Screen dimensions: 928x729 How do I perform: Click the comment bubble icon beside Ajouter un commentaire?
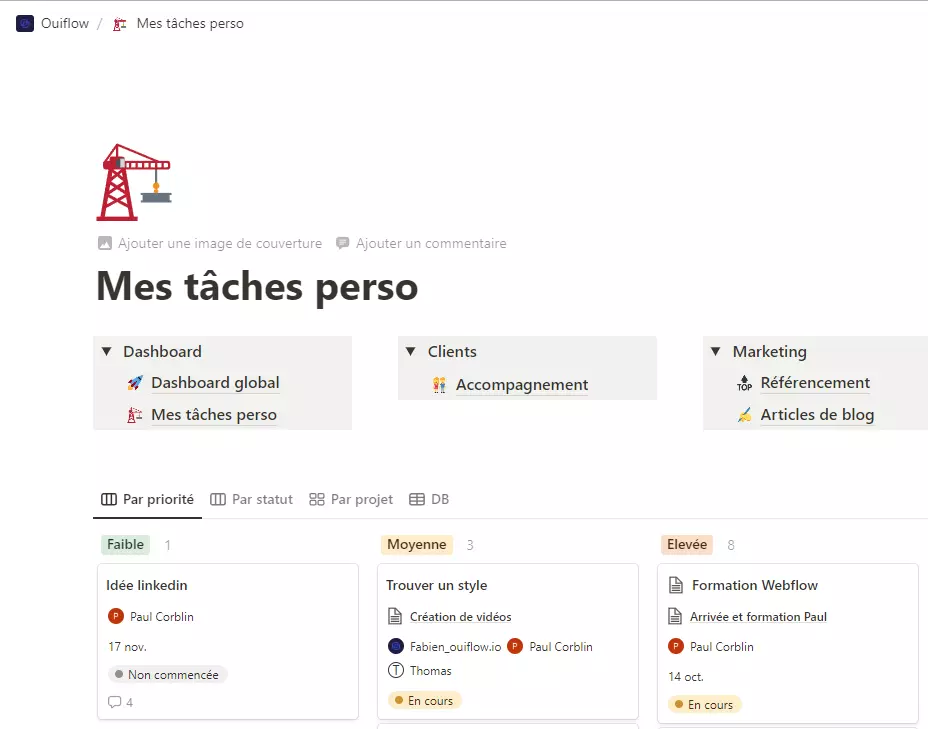point(343,243)
